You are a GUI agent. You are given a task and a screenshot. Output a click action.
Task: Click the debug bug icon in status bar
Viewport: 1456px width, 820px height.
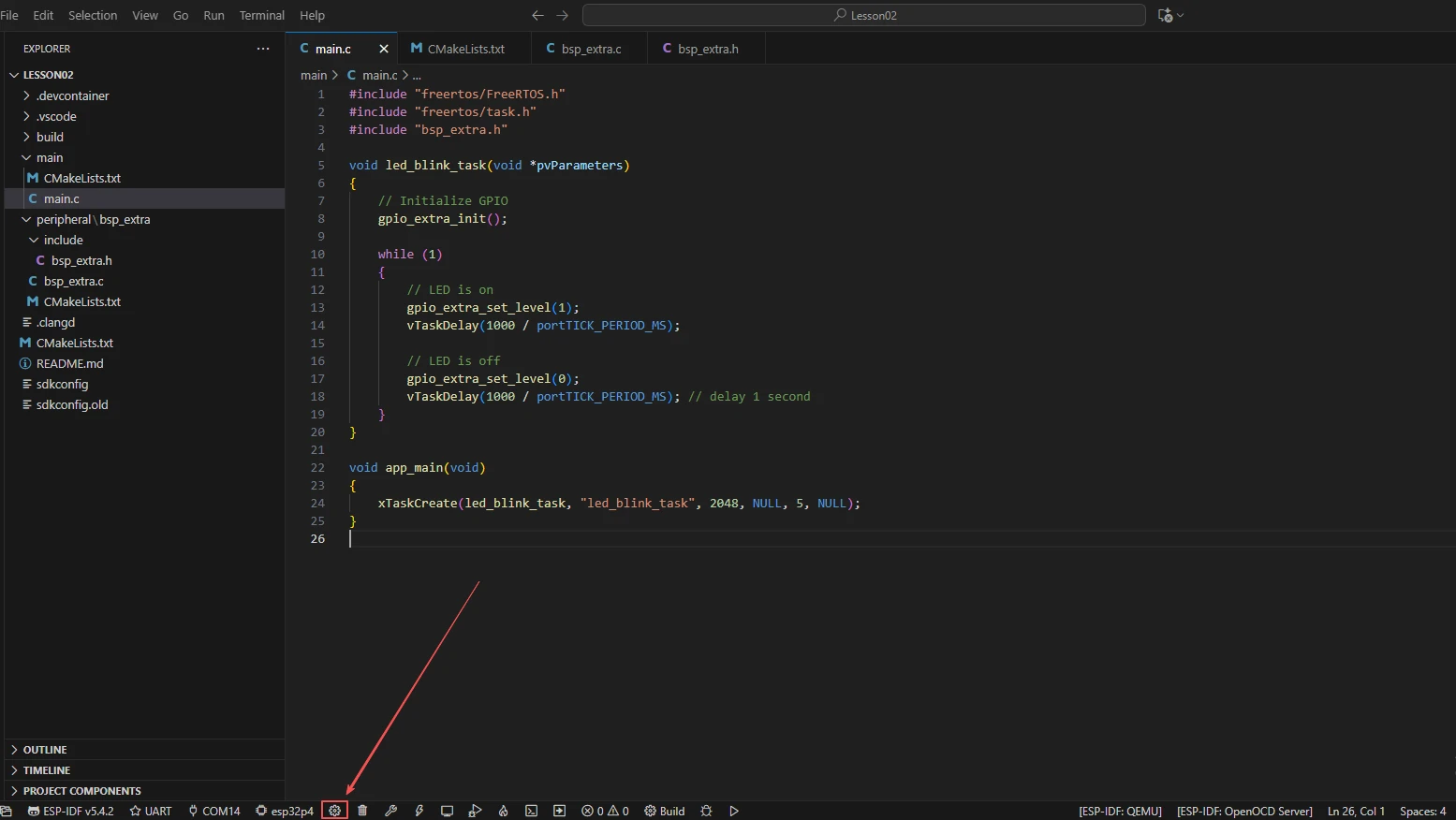(x=706, y=811)
